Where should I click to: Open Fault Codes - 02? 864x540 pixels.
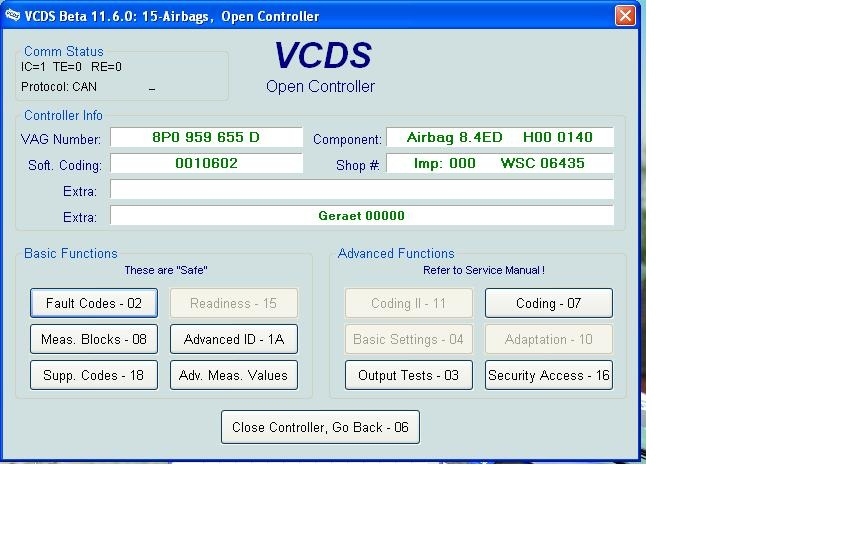pyautogui.click(x=94, y=303)
